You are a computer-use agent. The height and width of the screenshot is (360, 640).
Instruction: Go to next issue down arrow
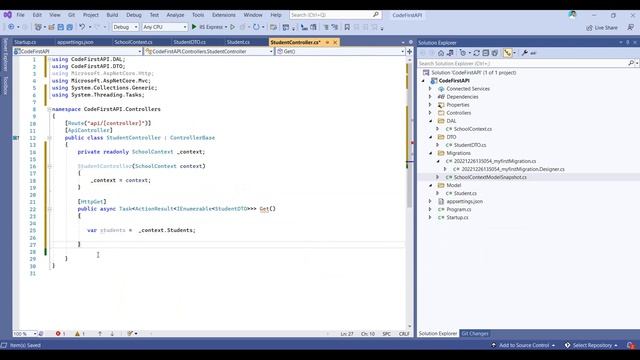(x=112, y=333)
